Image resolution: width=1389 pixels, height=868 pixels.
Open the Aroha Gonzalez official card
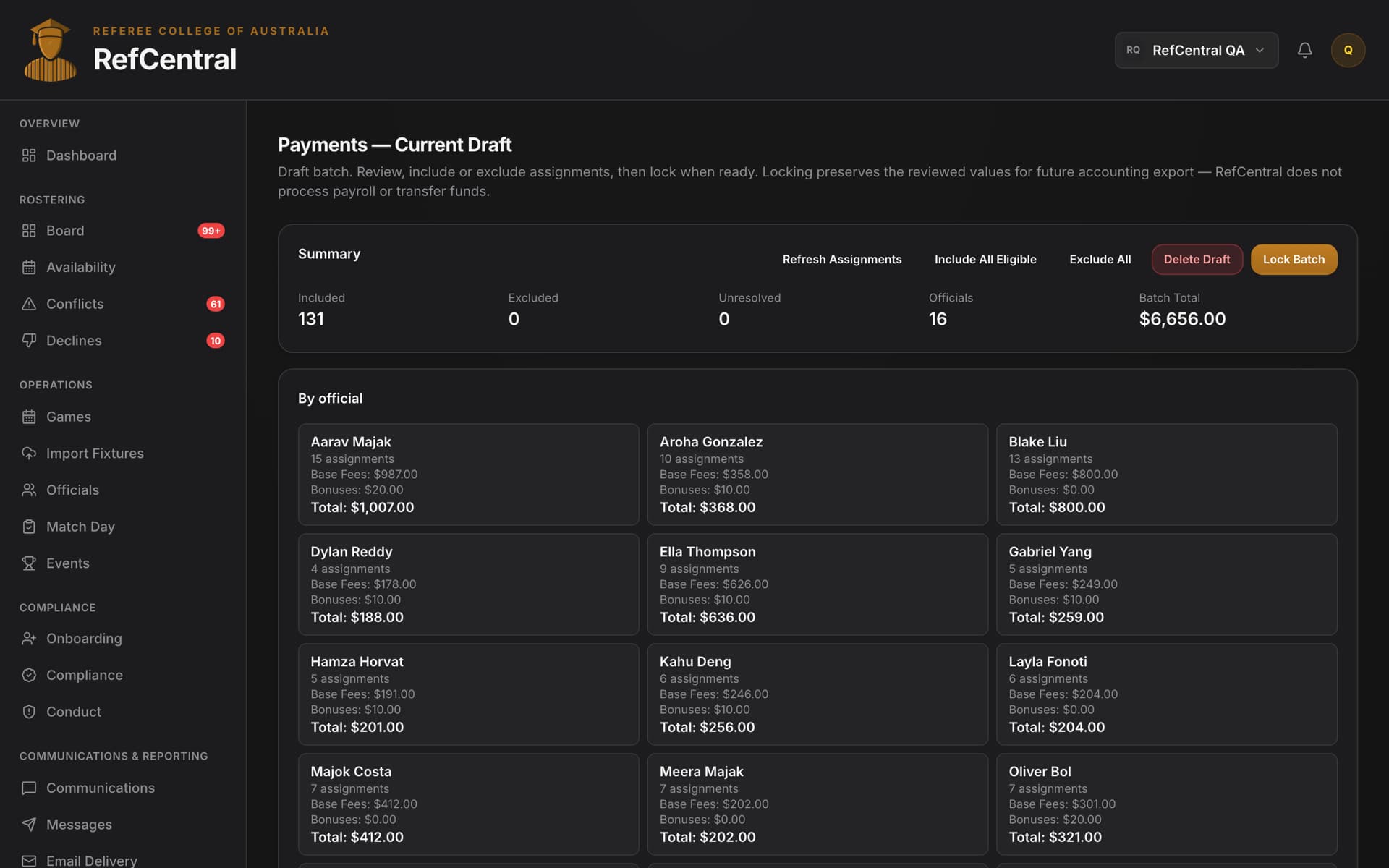pyautogui.click(x=817, y=475)
